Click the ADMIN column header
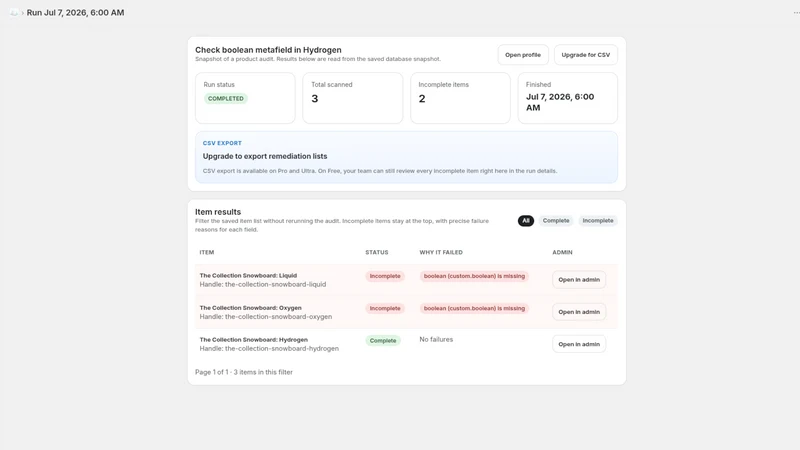This screenshot has height=450, width=800. [x=562, y=253]
